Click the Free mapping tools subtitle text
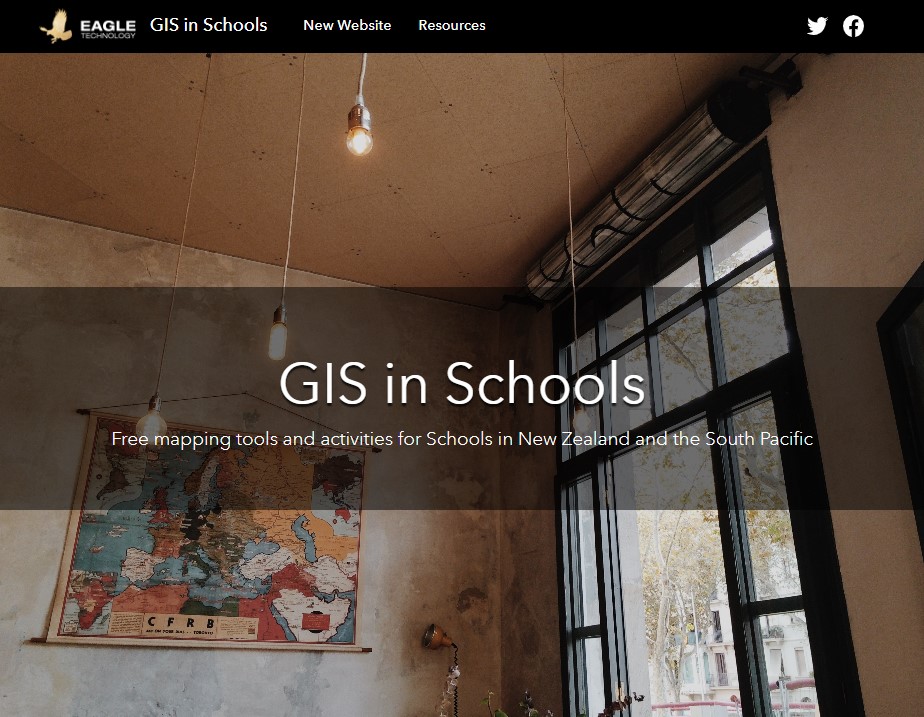 pyautogui.click(x=462, y=439)
